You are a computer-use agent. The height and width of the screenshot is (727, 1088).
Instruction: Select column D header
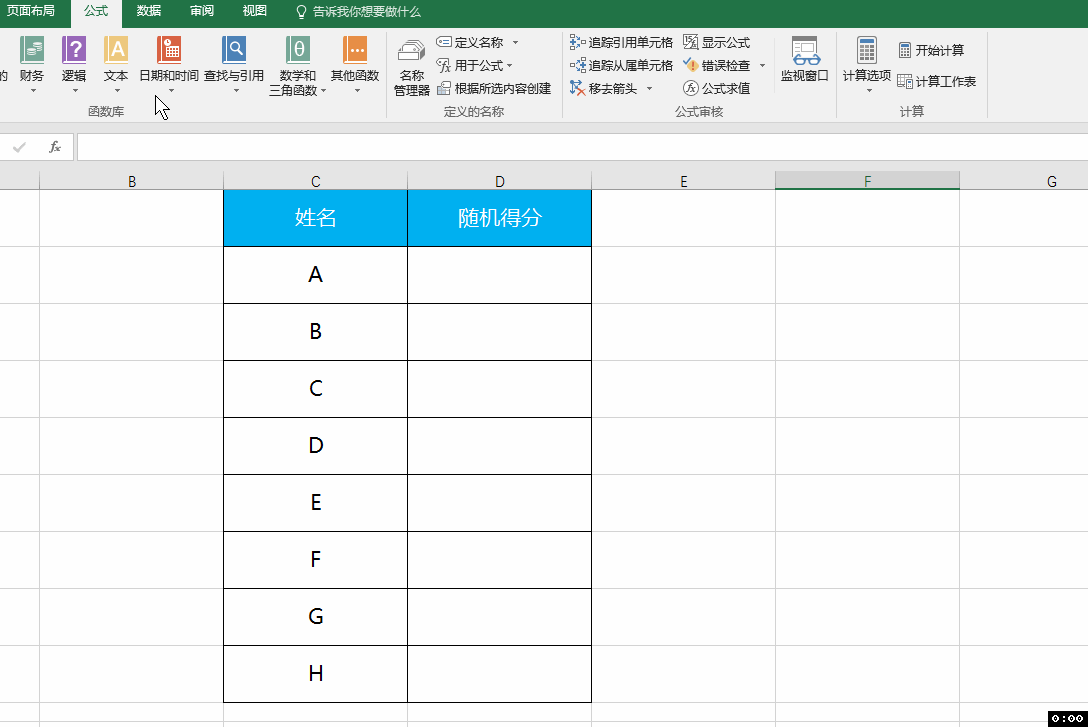500,181
